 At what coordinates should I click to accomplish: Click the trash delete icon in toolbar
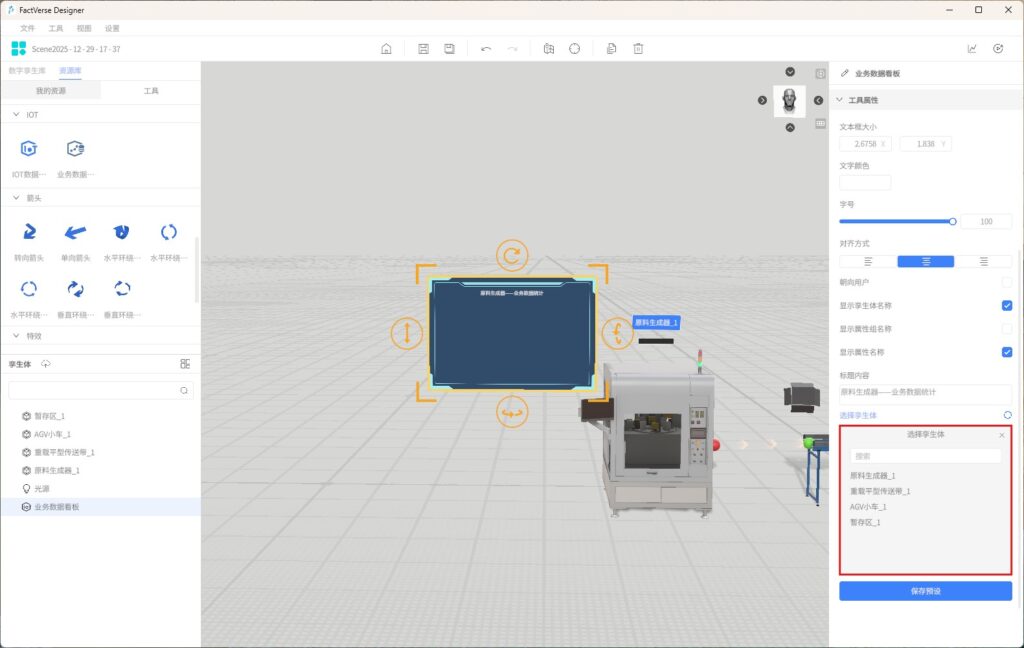(638, 49)
